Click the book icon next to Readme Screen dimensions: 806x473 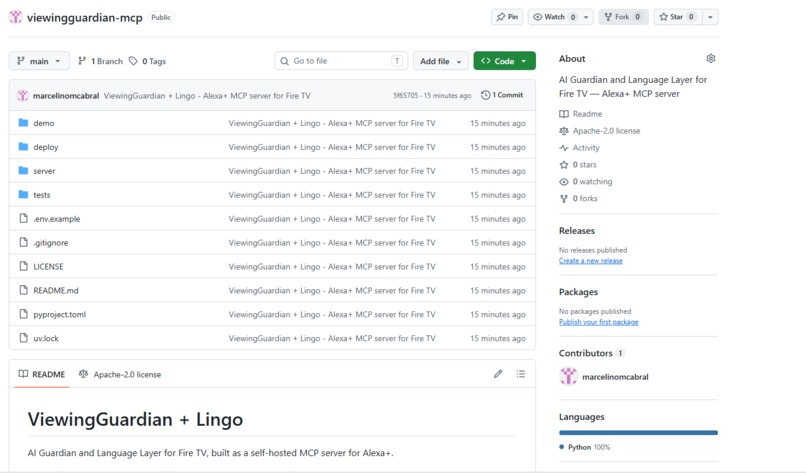(x=564, y=114)
